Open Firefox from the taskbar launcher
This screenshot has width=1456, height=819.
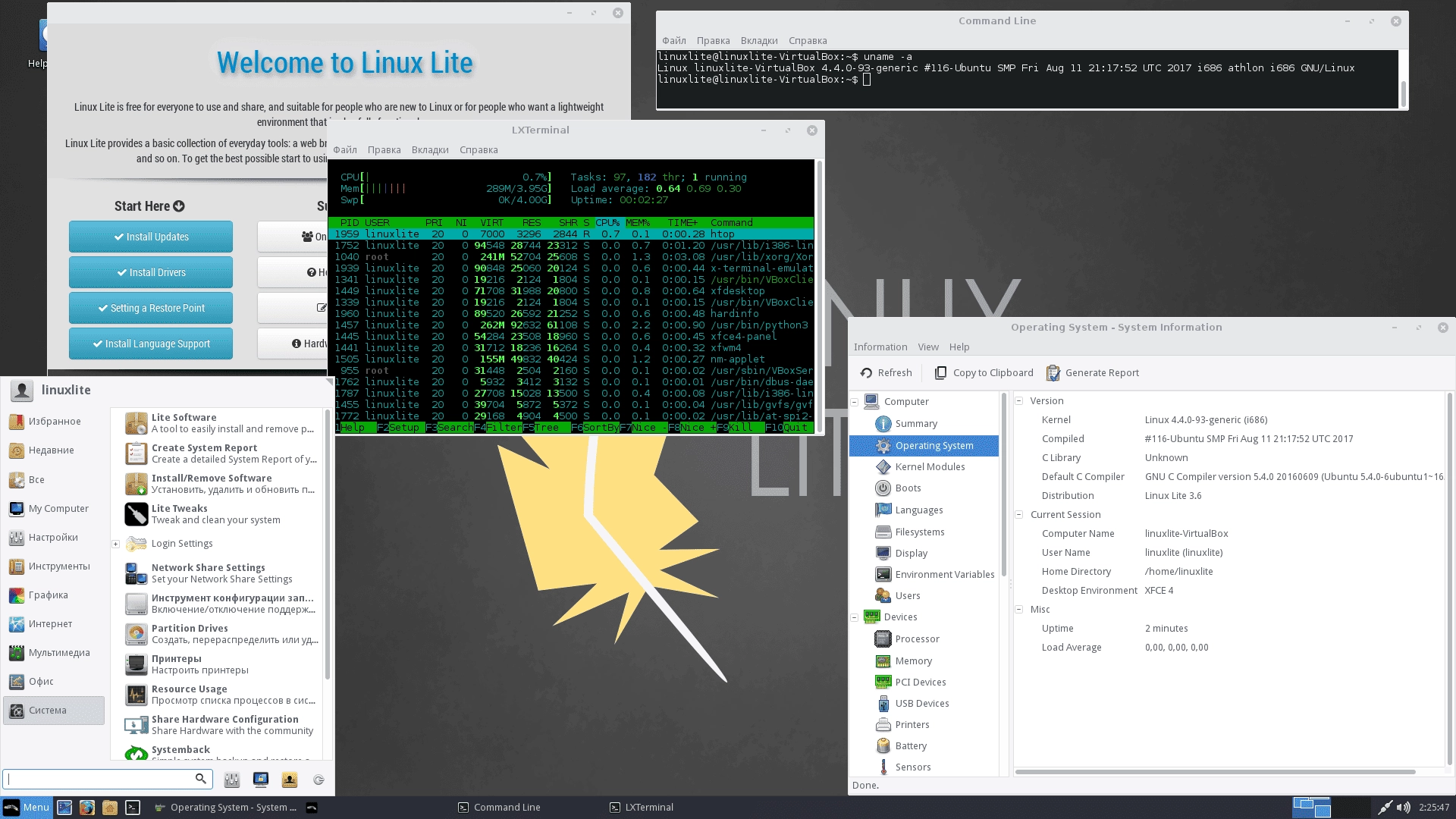87,808
